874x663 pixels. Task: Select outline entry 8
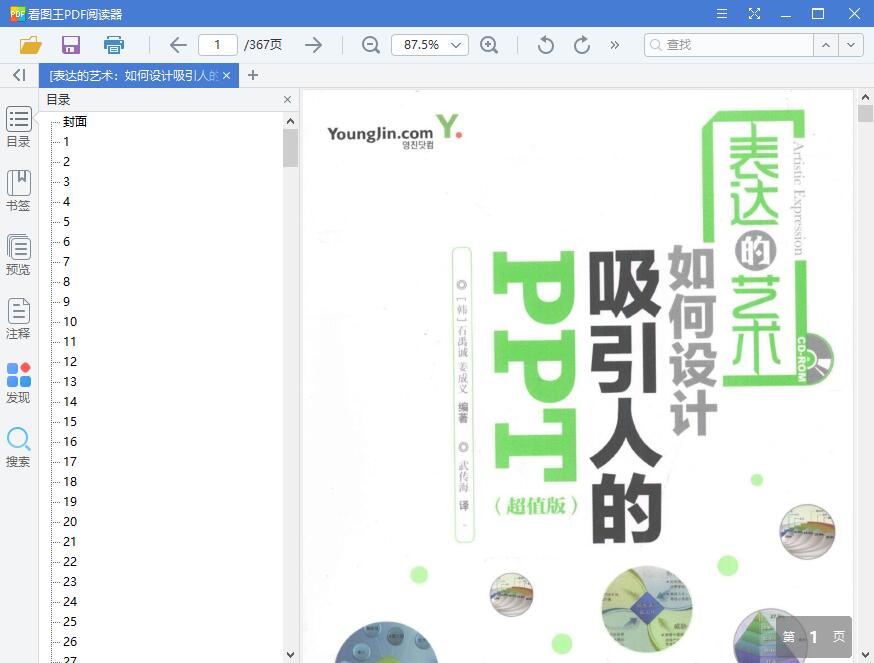[x=66, y=282]
